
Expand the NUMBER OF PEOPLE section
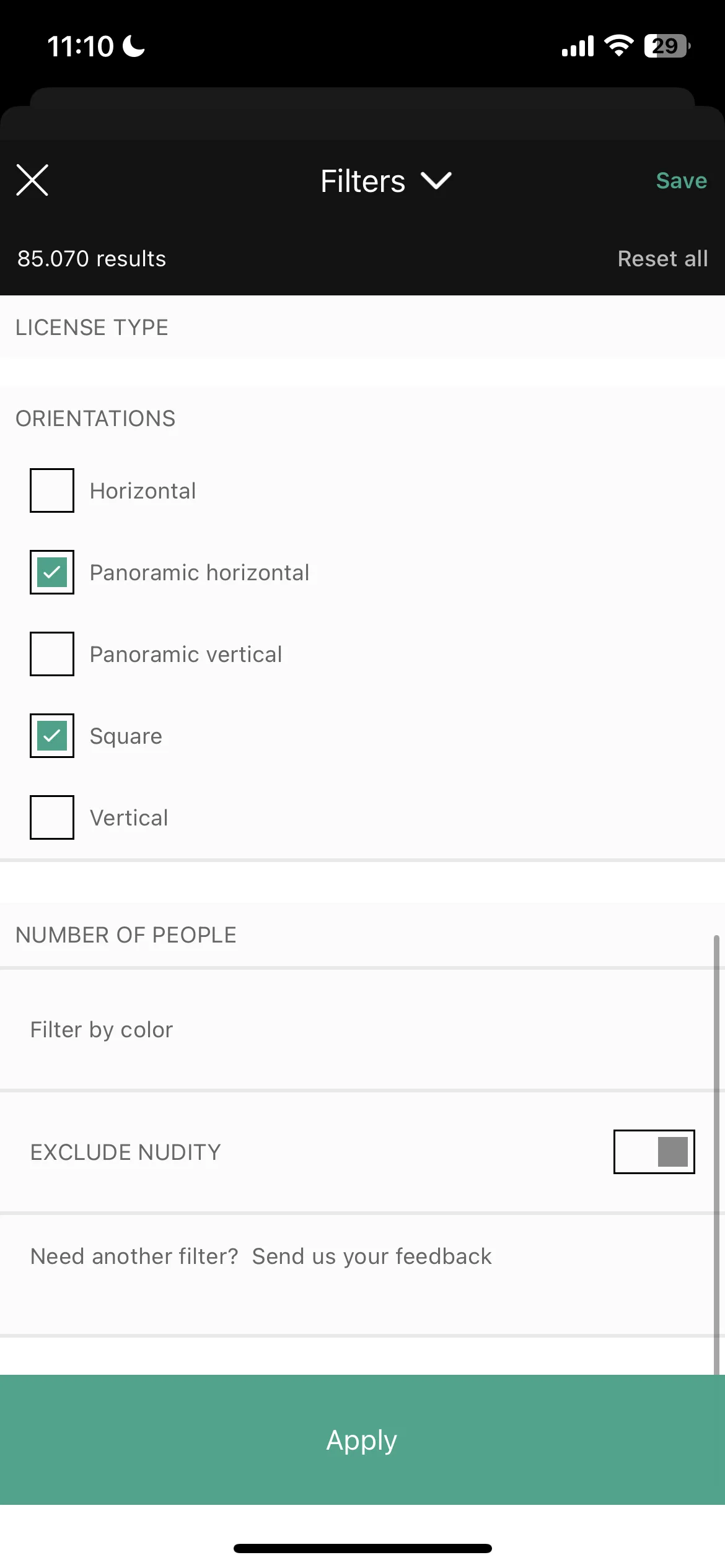[x=362, y=935]
